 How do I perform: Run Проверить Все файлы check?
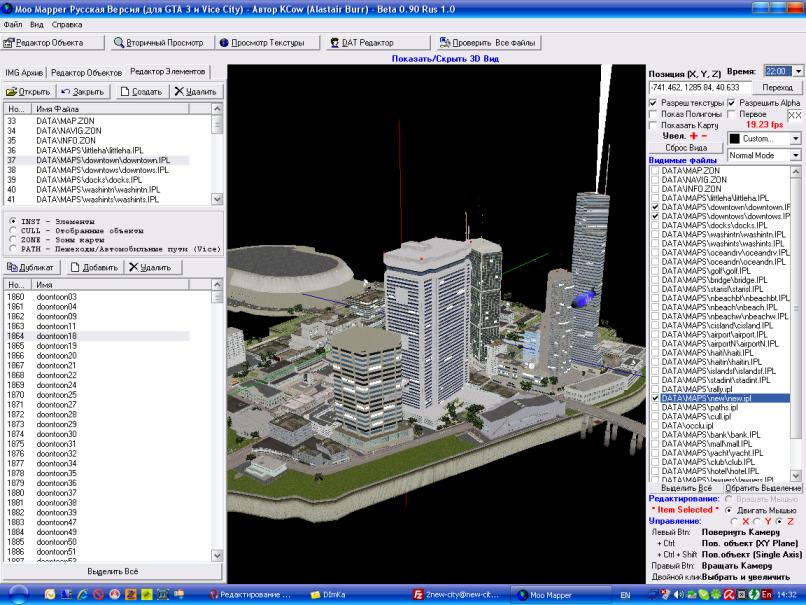tap(488, 43)
